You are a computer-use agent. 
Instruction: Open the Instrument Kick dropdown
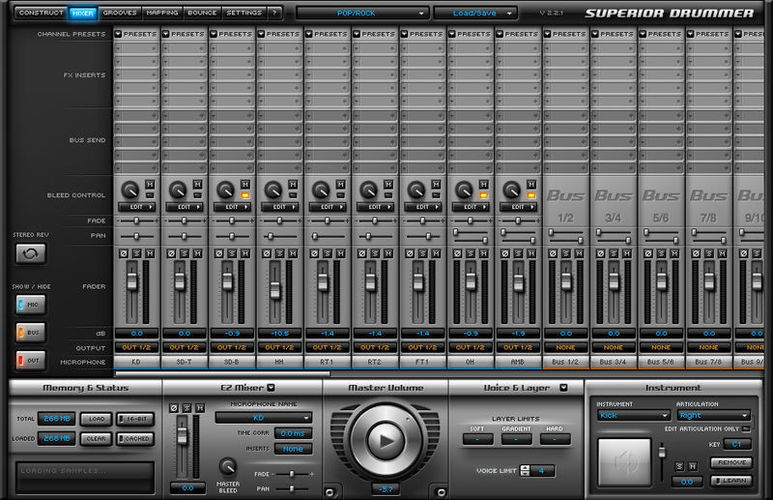click(x=633, y=415)
